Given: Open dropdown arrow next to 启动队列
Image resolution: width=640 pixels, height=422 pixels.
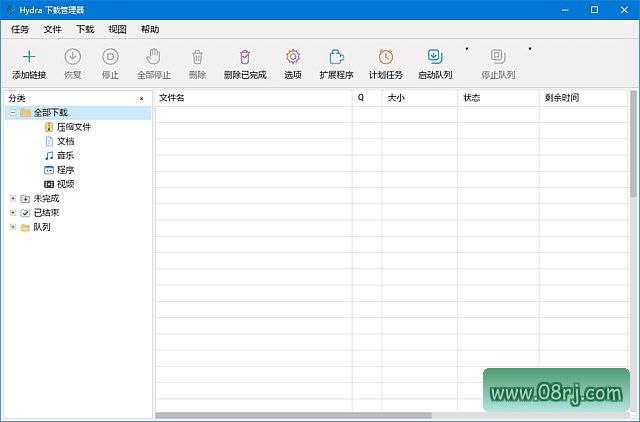Looking at the screenshot, I should (x=467, y=49).
